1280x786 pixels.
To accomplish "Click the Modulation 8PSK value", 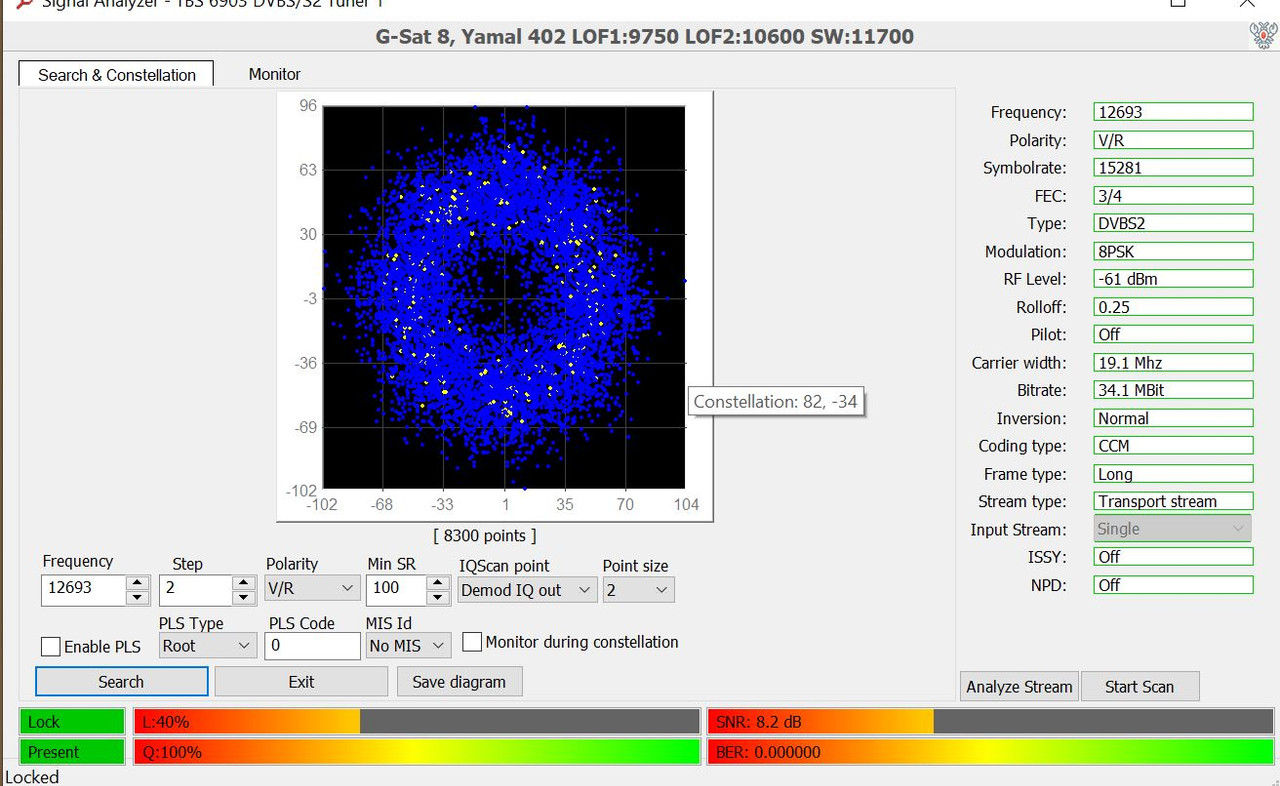I will point(1172,251).
